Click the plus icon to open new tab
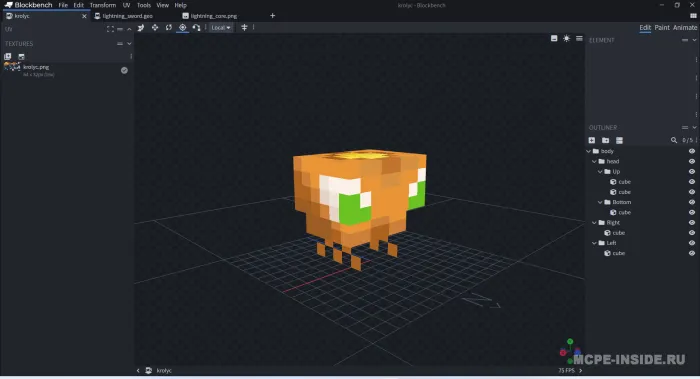 coord(272,16)
